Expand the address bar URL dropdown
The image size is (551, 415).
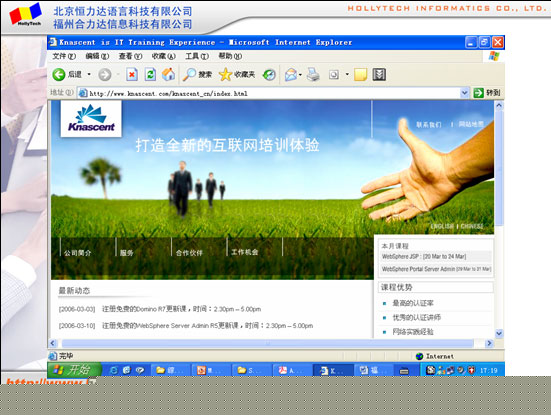click(464, 93)
